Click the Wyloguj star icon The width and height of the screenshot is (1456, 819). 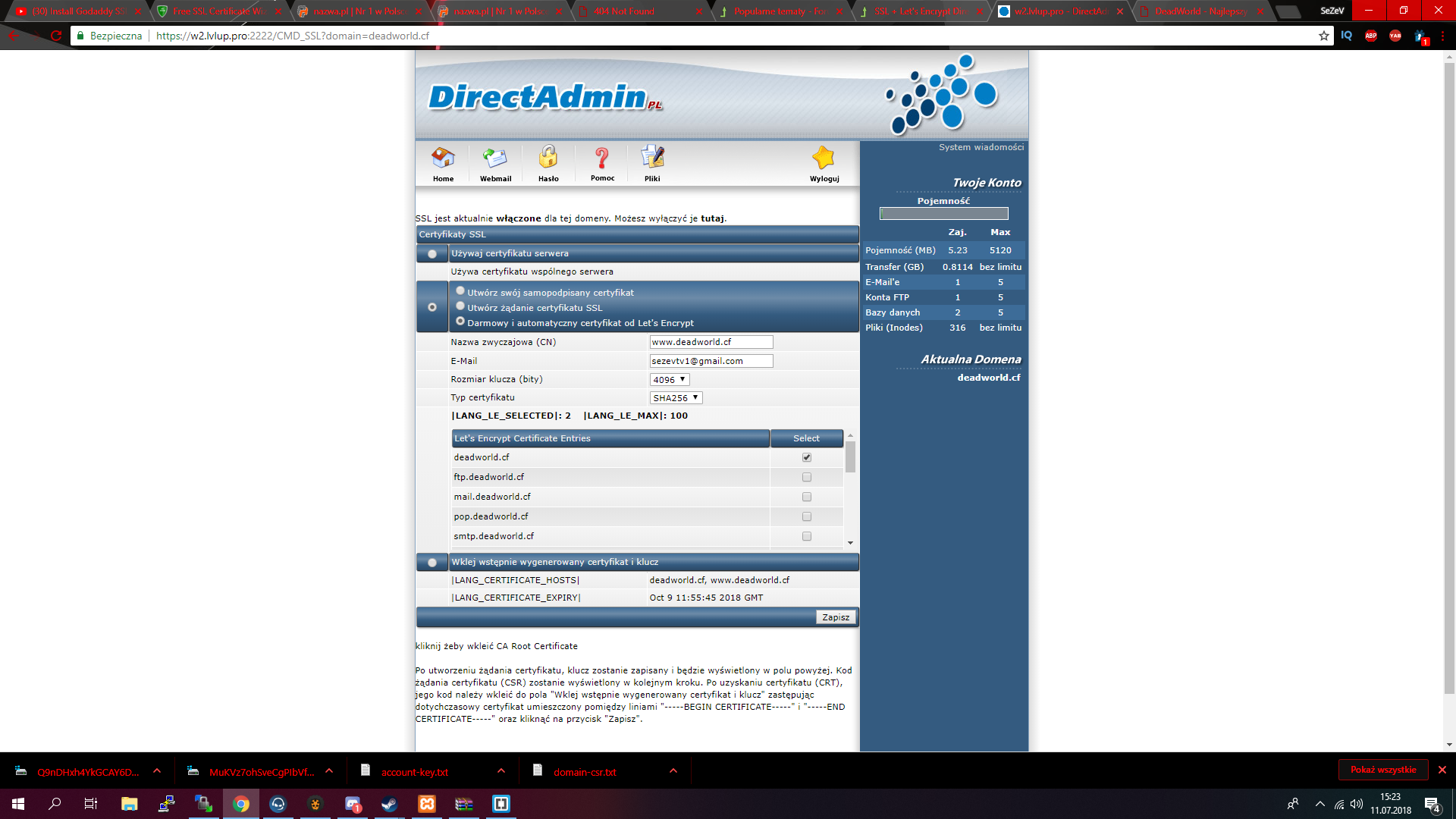[x=824, y=159]
